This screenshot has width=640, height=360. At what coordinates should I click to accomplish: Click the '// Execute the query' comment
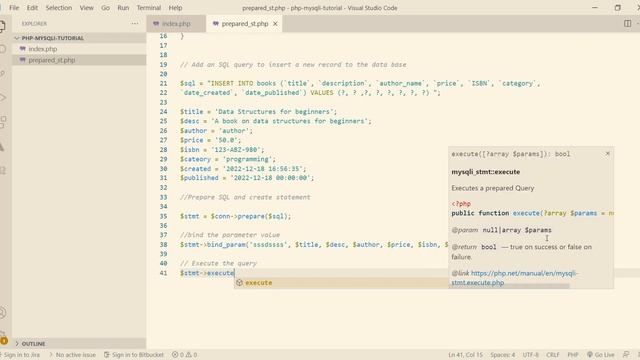[218, 263]
